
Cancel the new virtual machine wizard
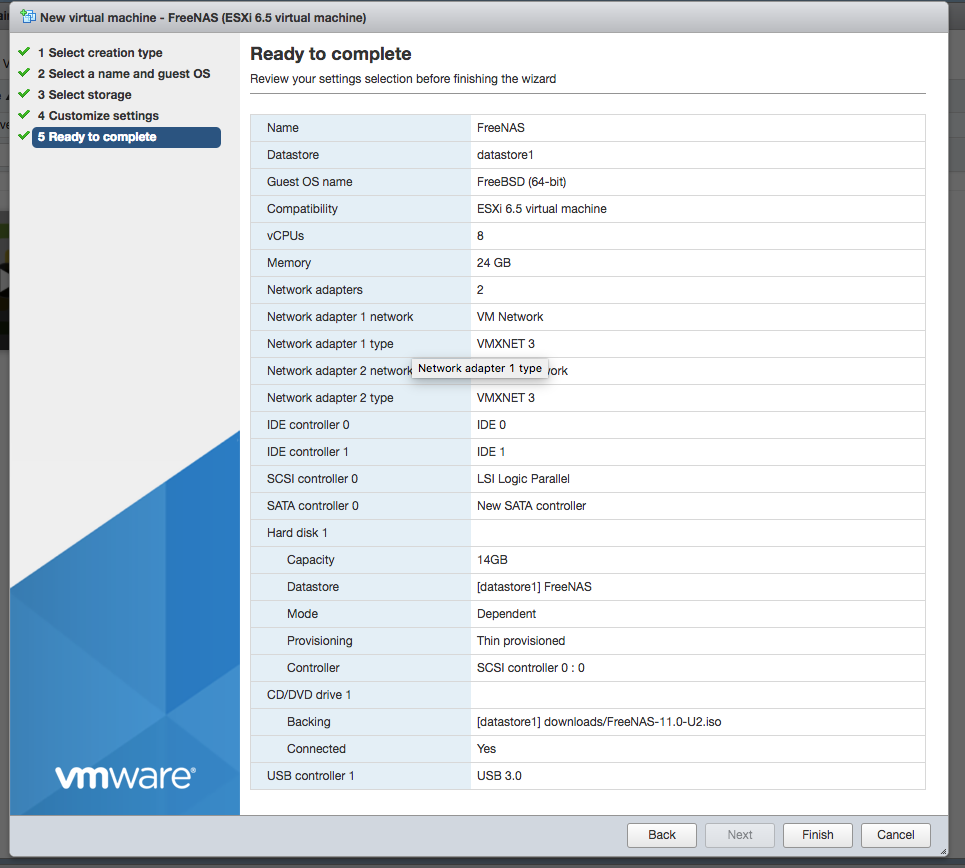[895, 835]
